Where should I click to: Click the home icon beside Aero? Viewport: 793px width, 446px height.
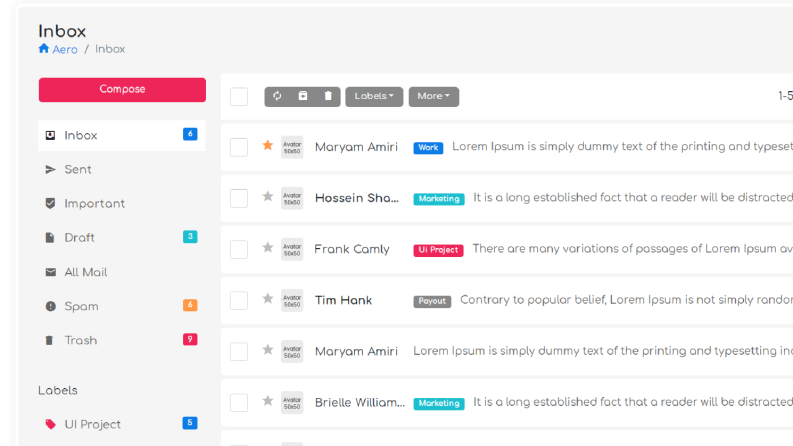point(43,49)
